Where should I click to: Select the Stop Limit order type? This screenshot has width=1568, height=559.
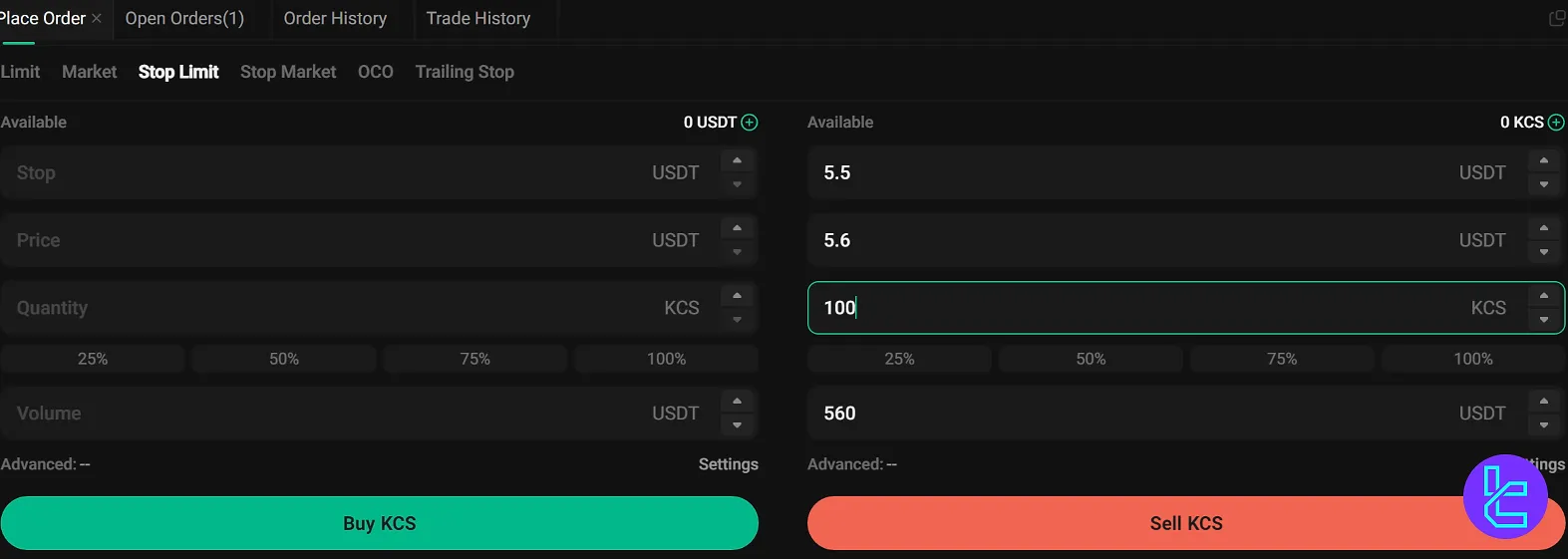point(178,72)
